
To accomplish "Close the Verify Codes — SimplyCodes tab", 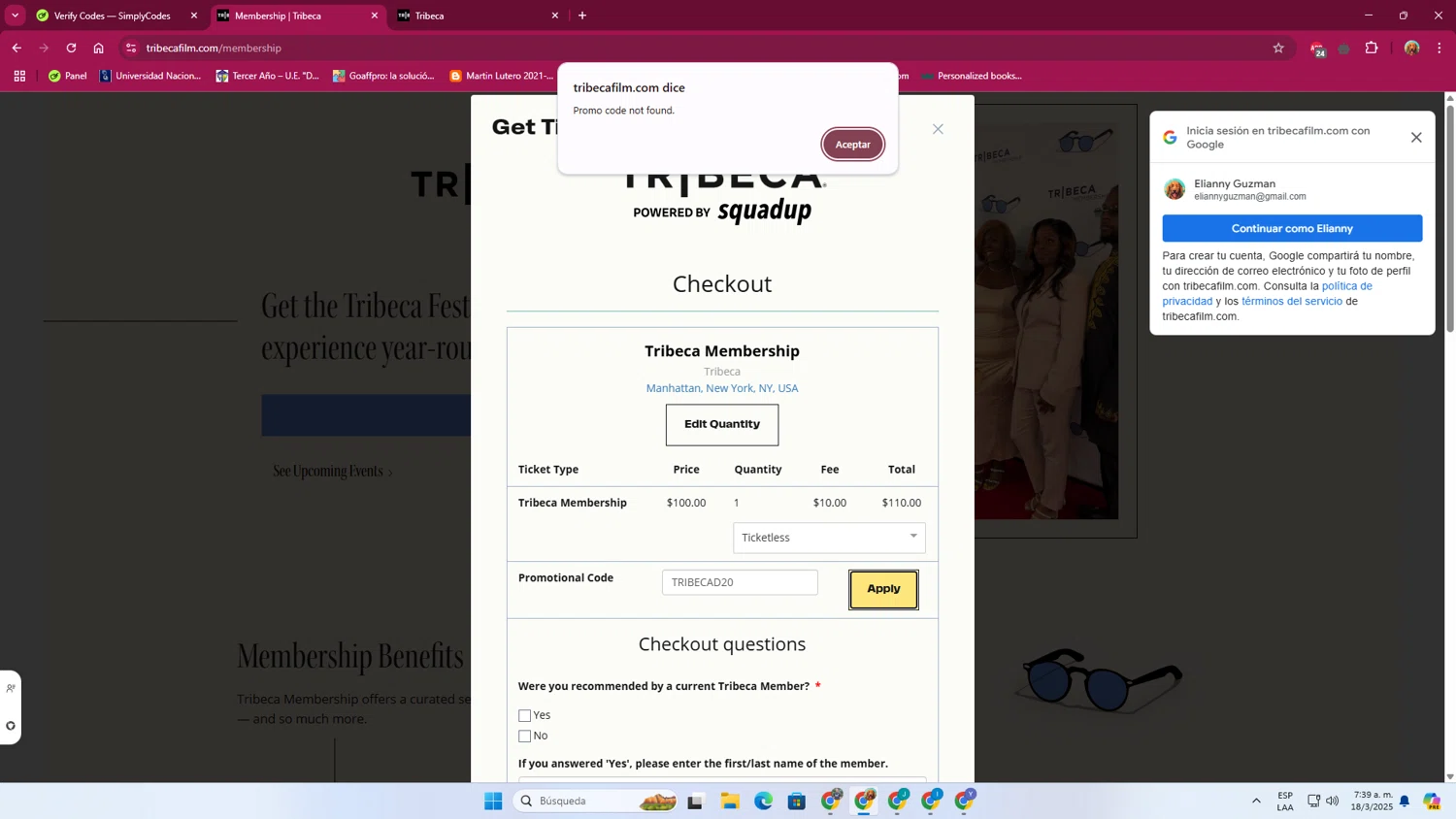I will click(x=194, y=16).
